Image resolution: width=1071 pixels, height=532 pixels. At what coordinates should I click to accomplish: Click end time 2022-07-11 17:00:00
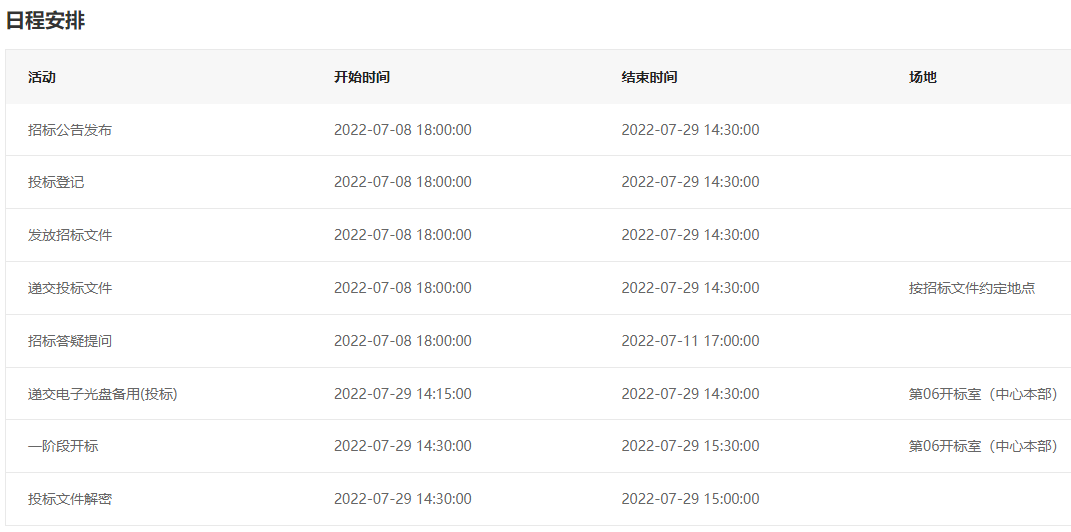click(690, 341)
